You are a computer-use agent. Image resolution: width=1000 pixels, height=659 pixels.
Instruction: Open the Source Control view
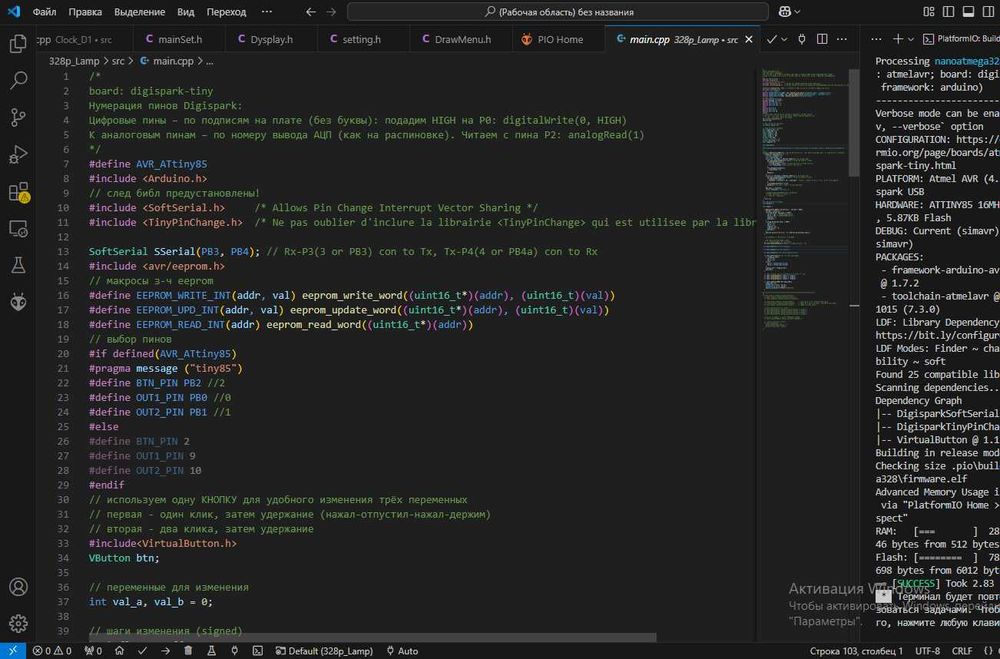tap(18, 117)
